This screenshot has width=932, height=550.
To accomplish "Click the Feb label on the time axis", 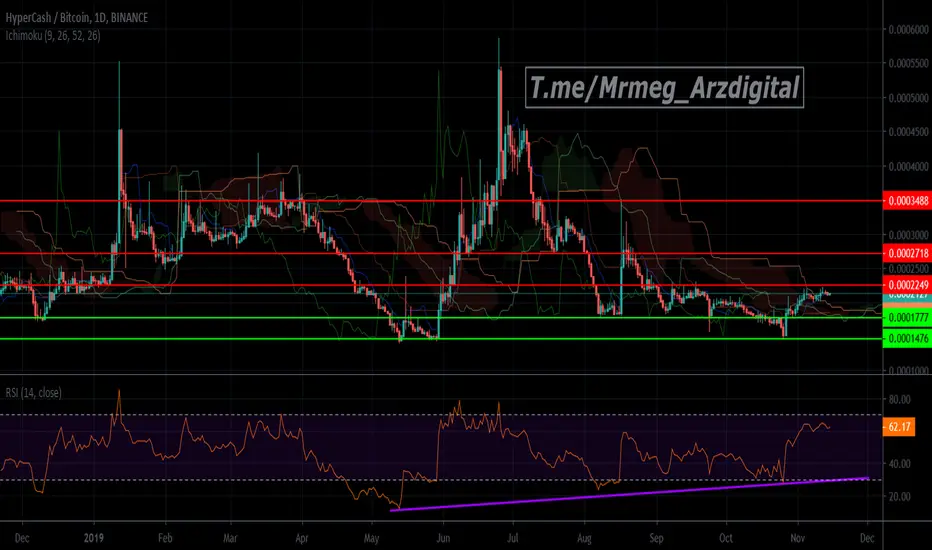I will point(165,538).
